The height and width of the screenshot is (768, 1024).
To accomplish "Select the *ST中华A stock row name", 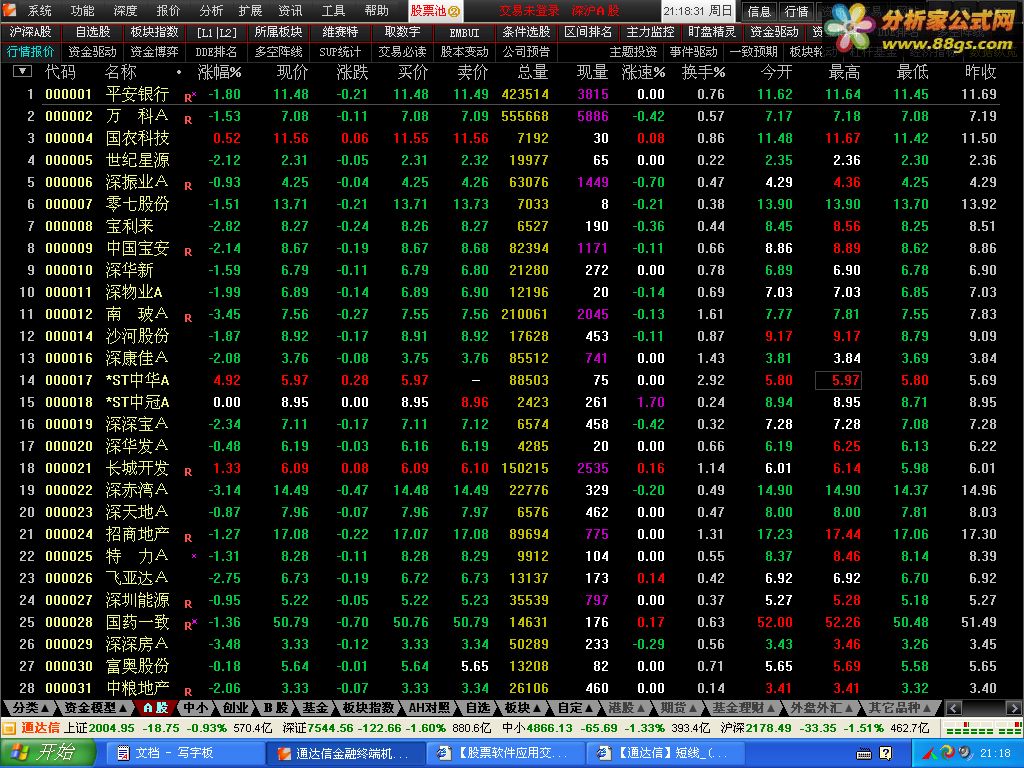I will coord(137,380).
